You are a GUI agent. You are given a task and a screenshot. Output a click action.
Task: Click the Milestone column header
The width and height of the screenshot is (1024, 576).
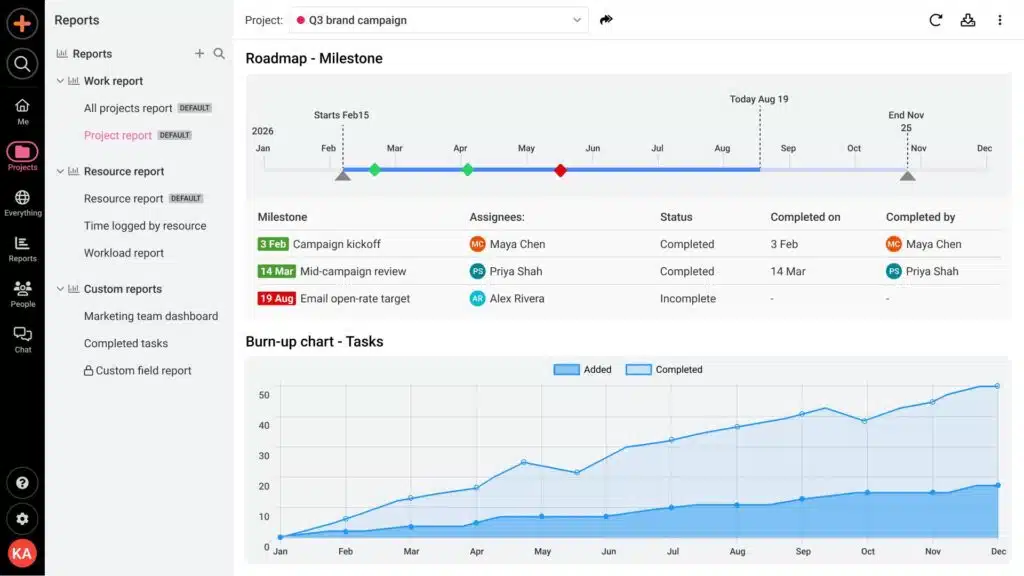coord(282,217)
